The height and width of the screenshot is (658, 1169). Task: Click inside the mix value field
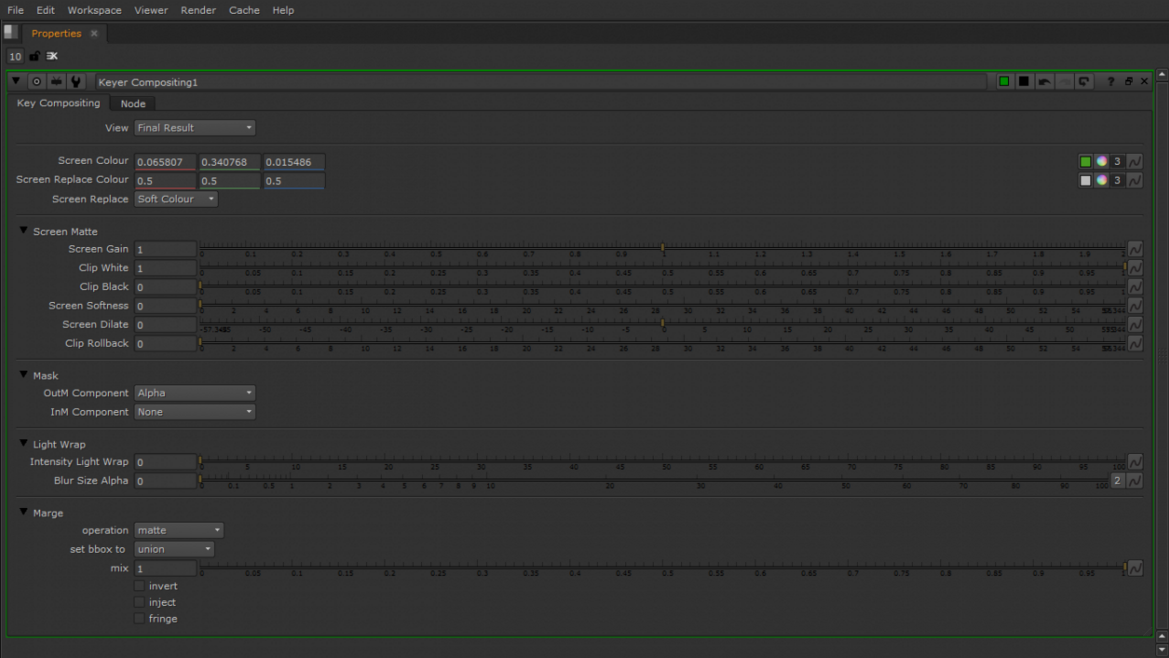click(165, 567)
